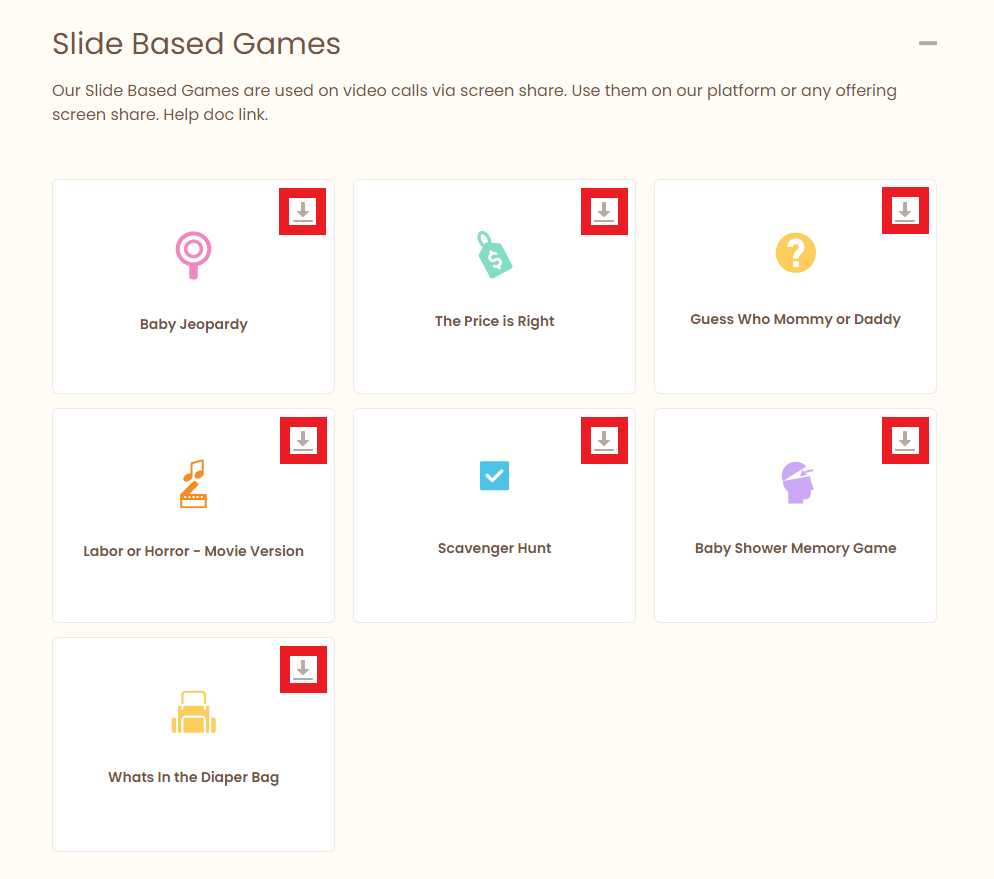Download The Price is Right game
The image size is (994, 879).
(x=604, y=211)
